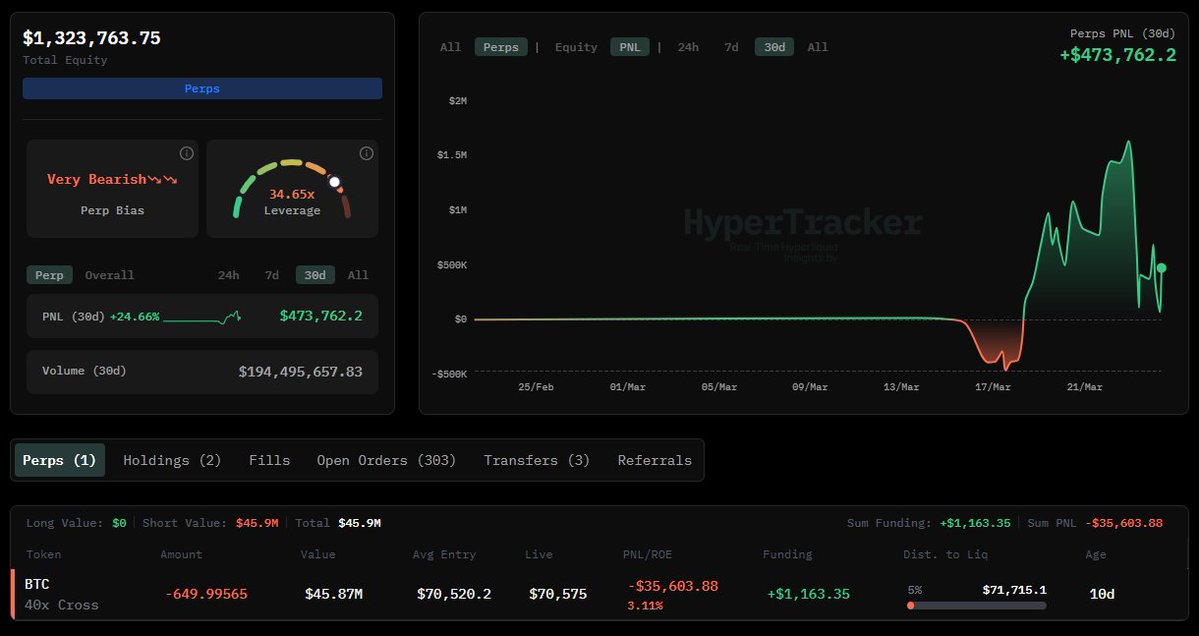Switch chart to Equity view
Viewport: 1199px width, 636px height.
click(576, 47)
